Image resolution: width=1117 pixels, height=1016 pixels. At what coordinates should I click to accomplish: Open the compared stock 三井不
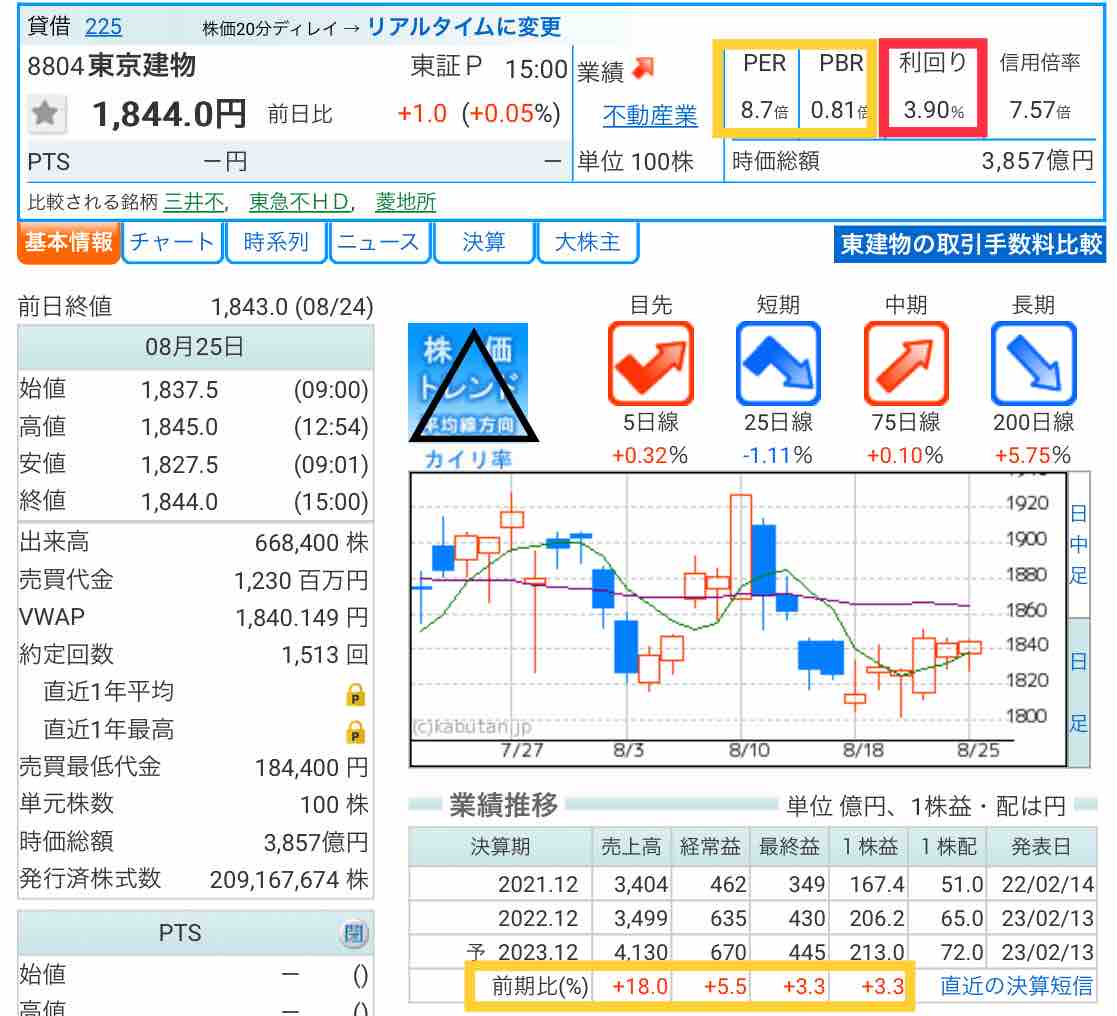(194, 202)
